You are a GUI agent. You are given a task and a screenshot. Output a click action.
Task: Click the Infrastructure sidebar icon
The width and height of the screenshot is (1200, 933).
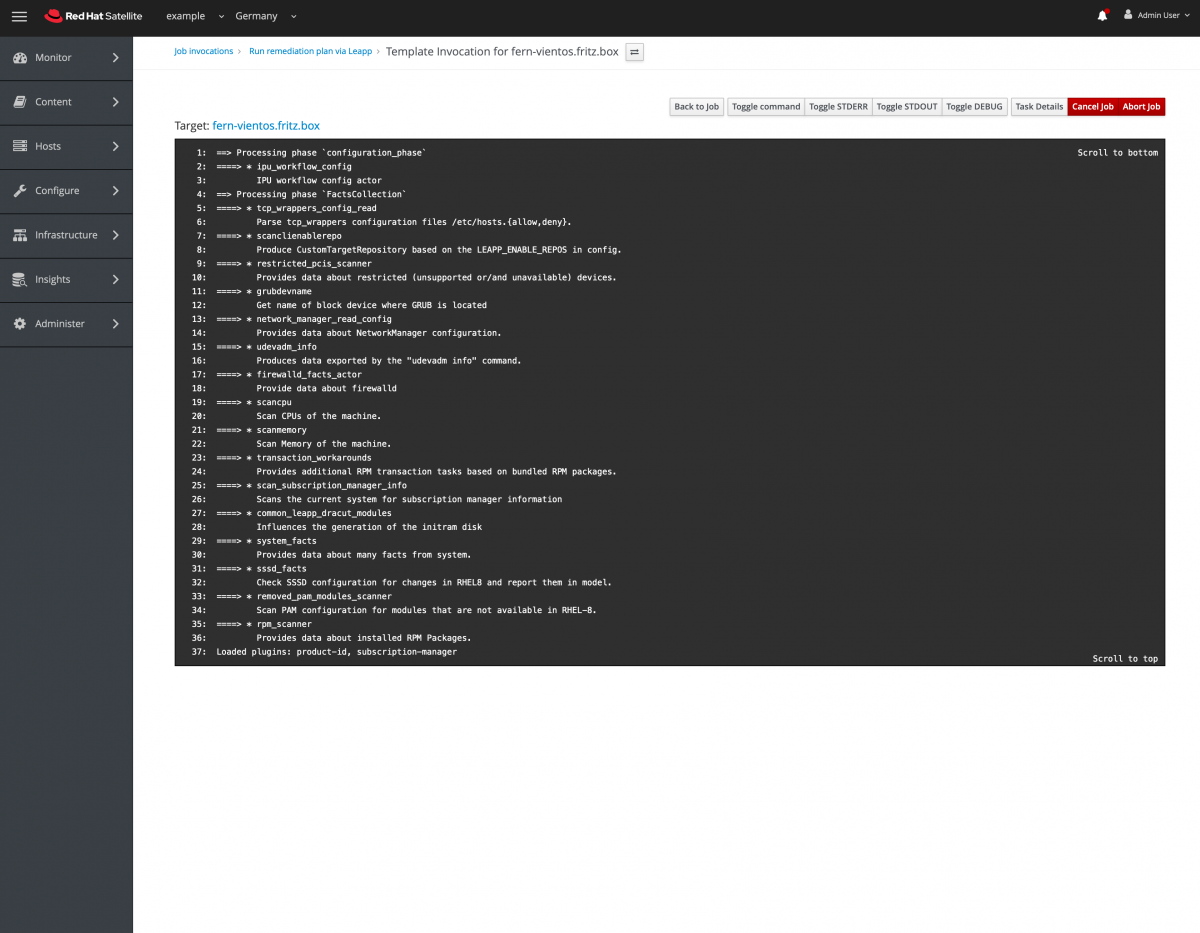point(22,235)
